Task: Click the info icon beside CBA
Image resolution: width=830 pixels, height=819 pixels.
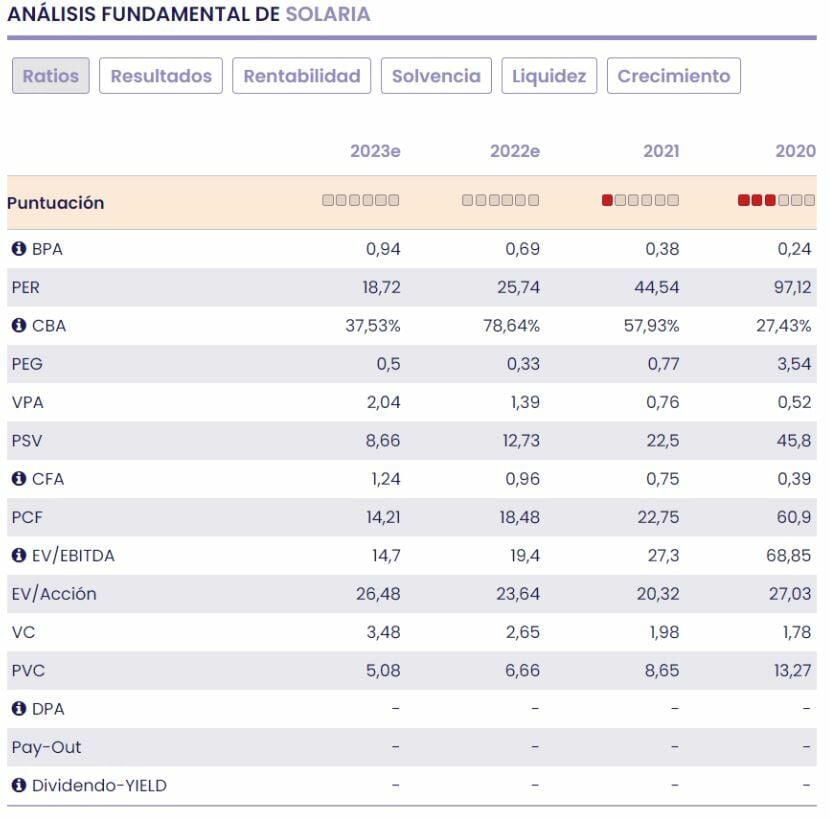Action: [x=19, y=326]
